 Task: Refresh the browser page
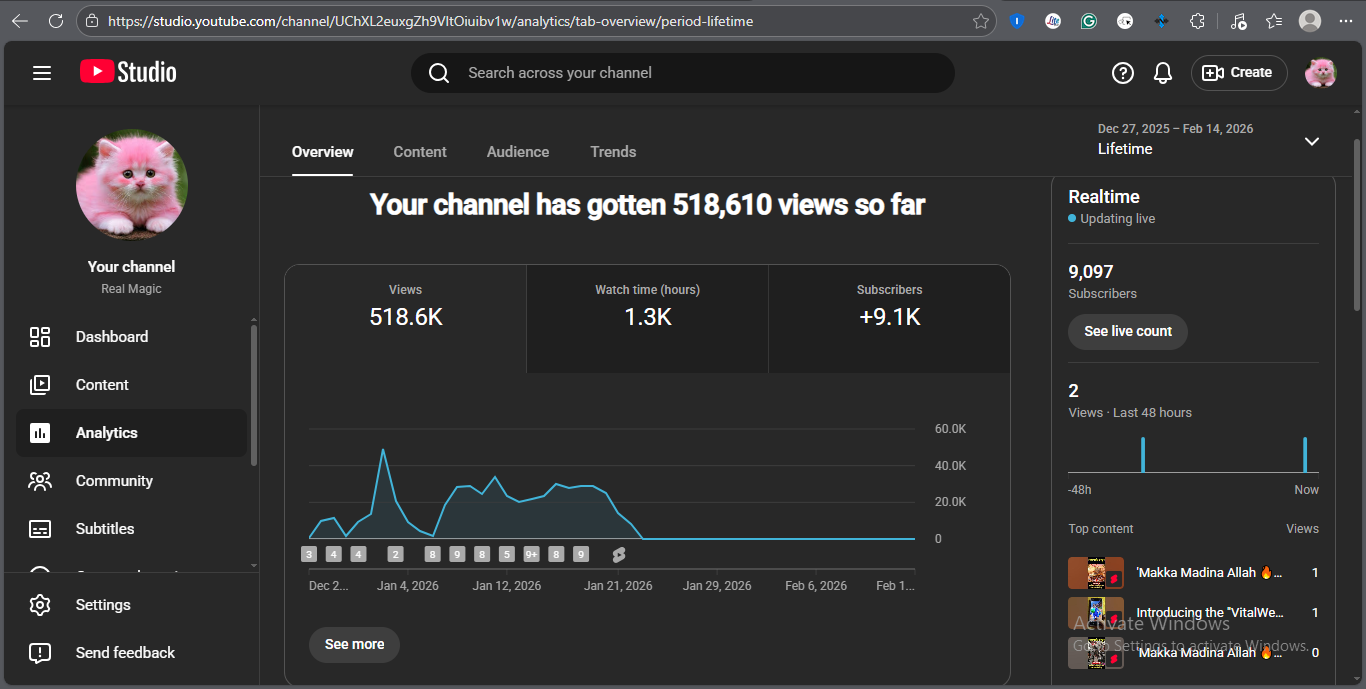[x=56, y=21]
